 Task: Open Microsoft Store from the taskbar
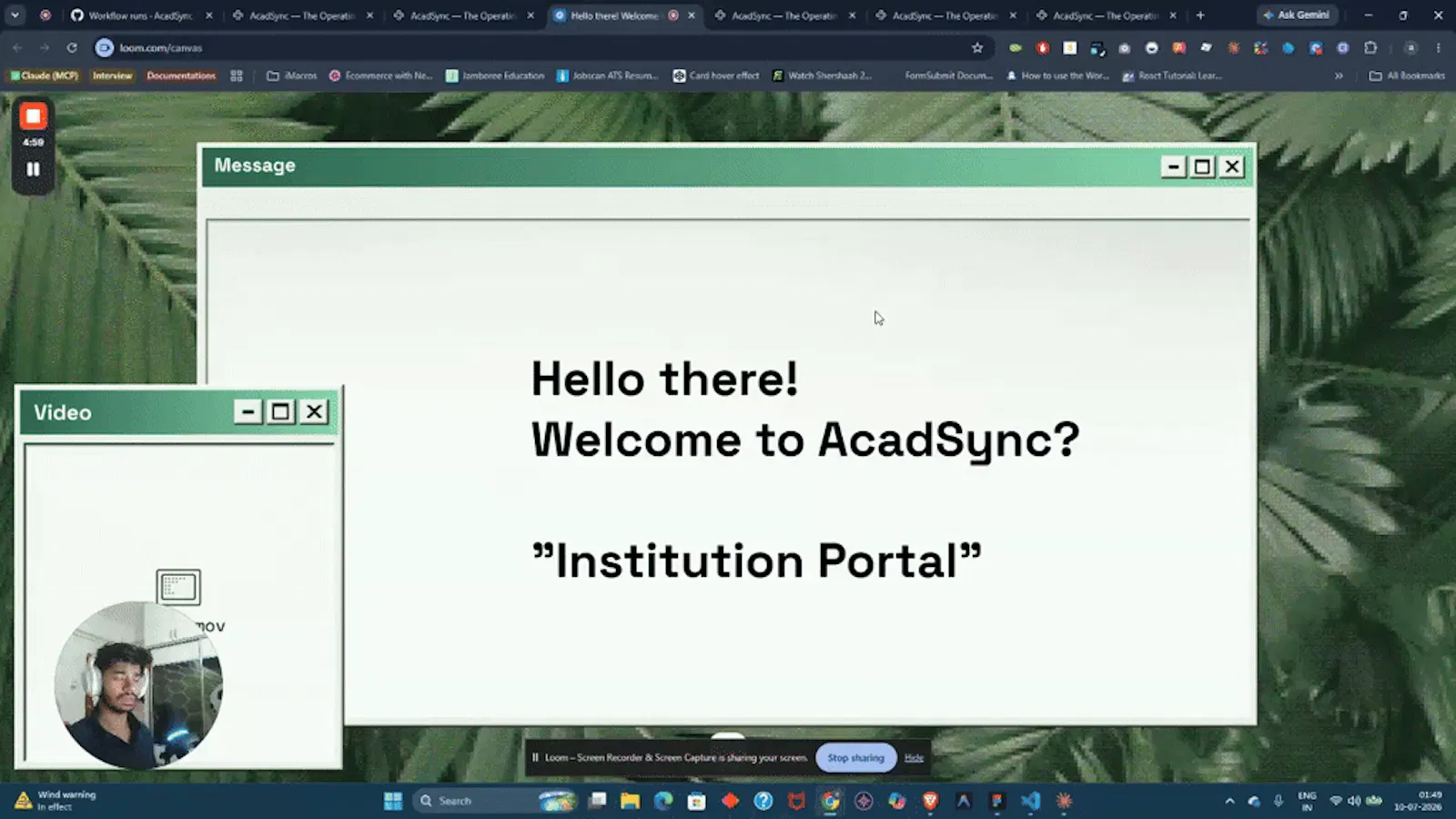pos(696,801)
